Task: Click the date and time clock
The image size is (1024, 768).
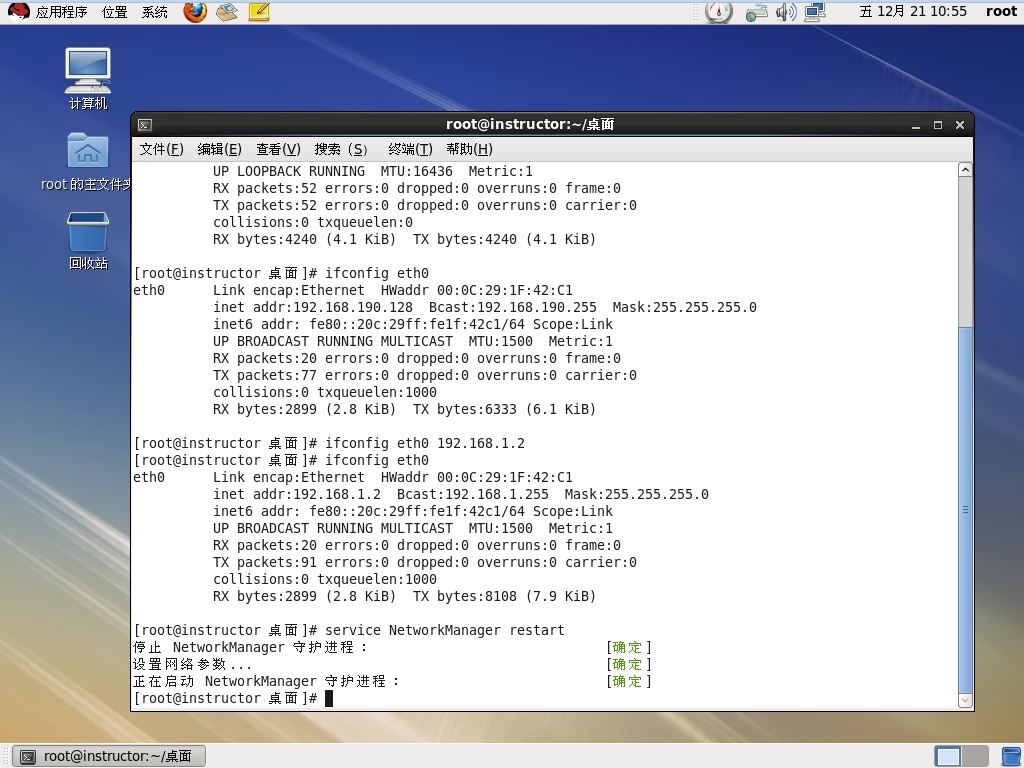Action: [912, 11]
